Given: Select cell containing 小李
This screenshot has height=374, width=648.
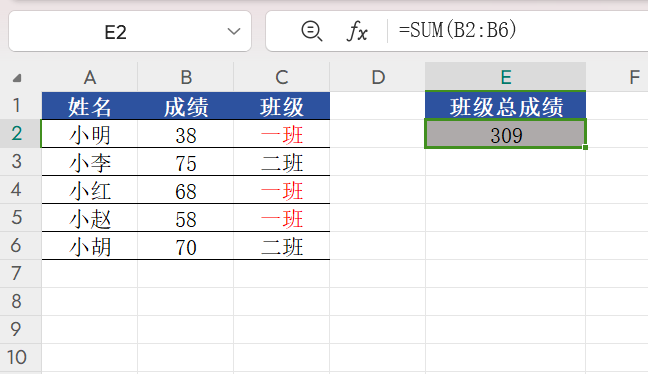Looking at the screenshot, I should 90,162.
